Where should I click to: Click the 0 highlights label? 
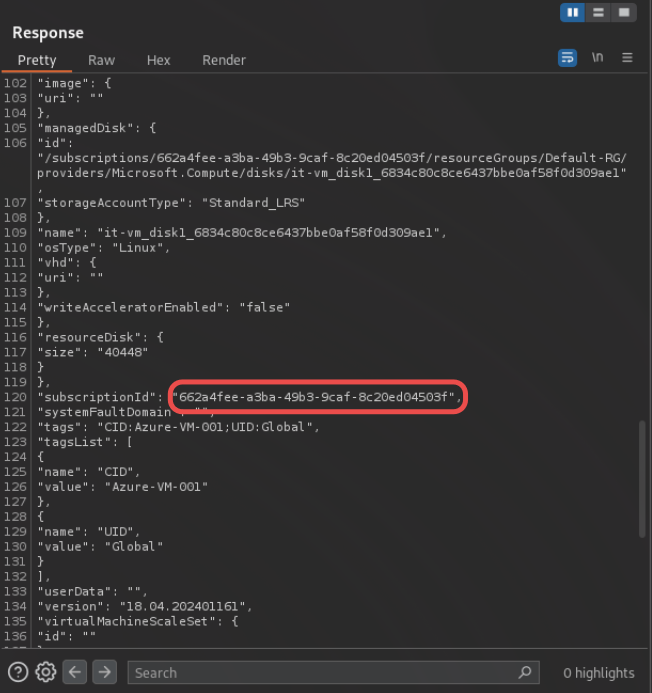(598, 673)
